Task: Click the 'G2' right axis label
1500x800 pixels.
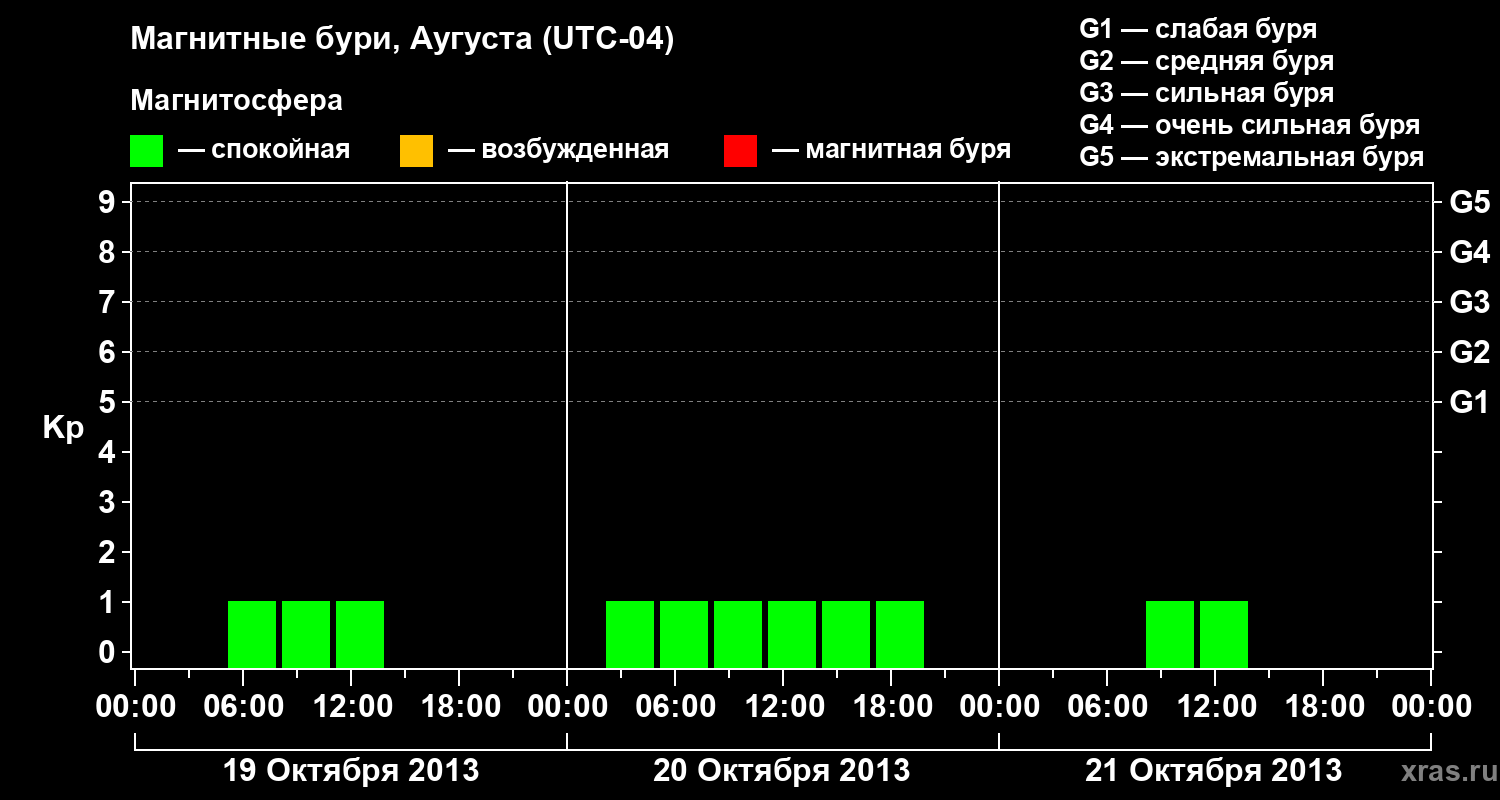Action: [1469, 352]
